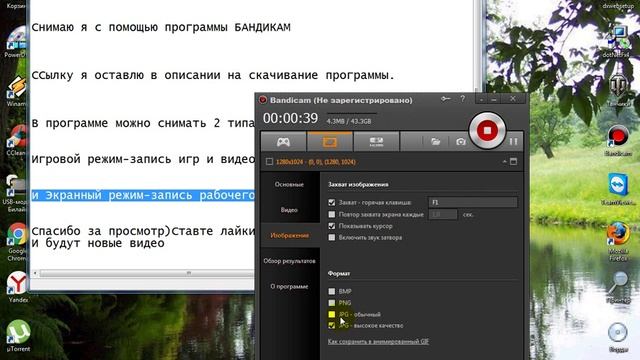Open the disc icon at bottom right desktop

[618, 337]
